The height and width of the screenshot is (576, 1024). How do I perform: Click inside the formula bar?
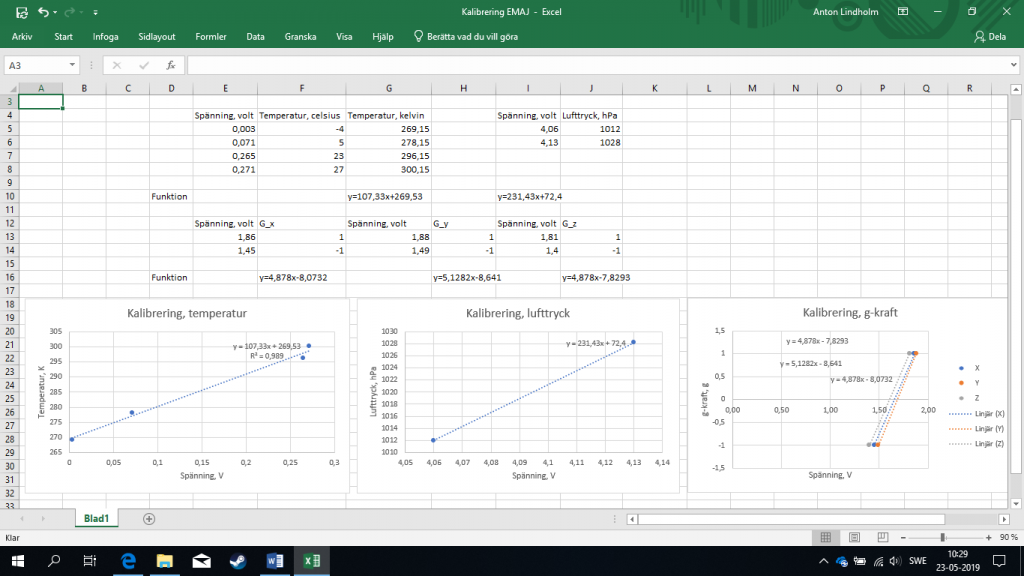pos(598,65)
